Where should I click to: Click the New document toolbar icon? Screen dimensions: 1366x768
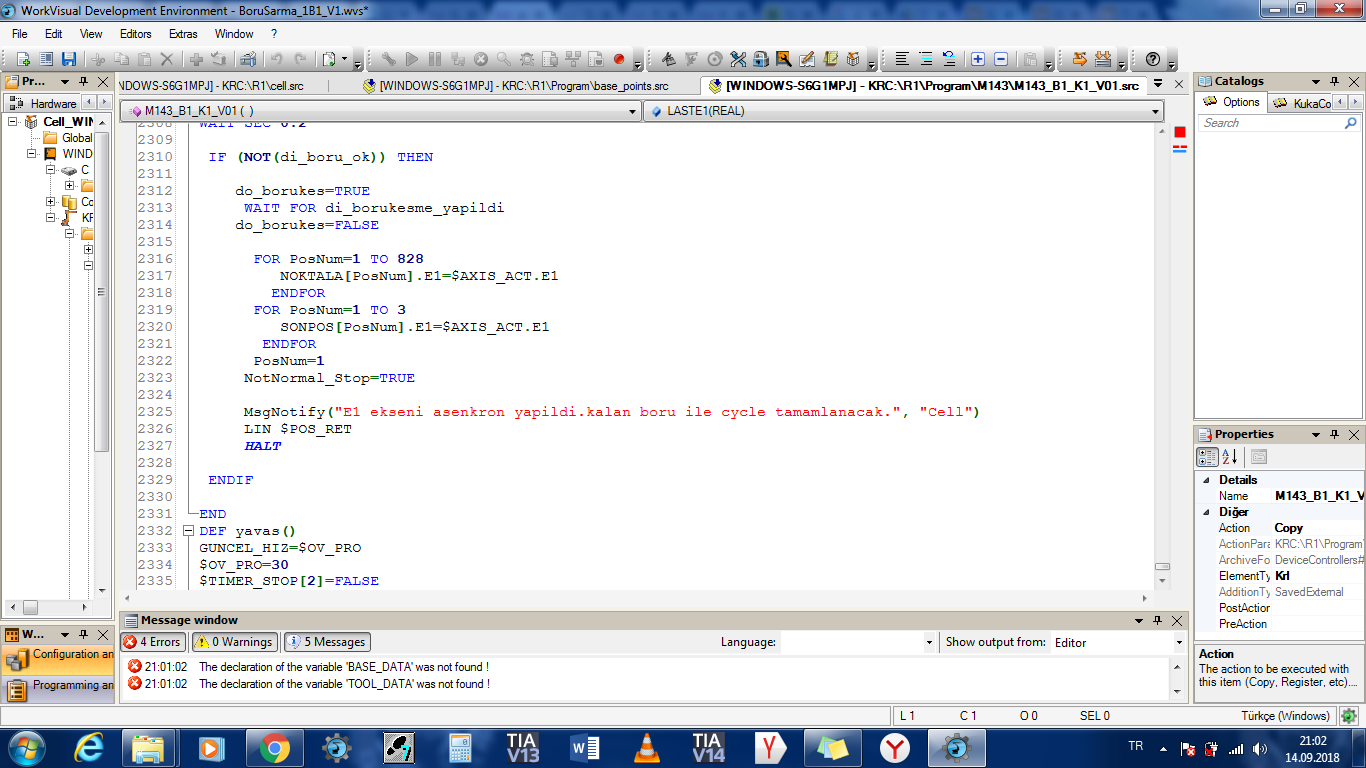point(23,59)
